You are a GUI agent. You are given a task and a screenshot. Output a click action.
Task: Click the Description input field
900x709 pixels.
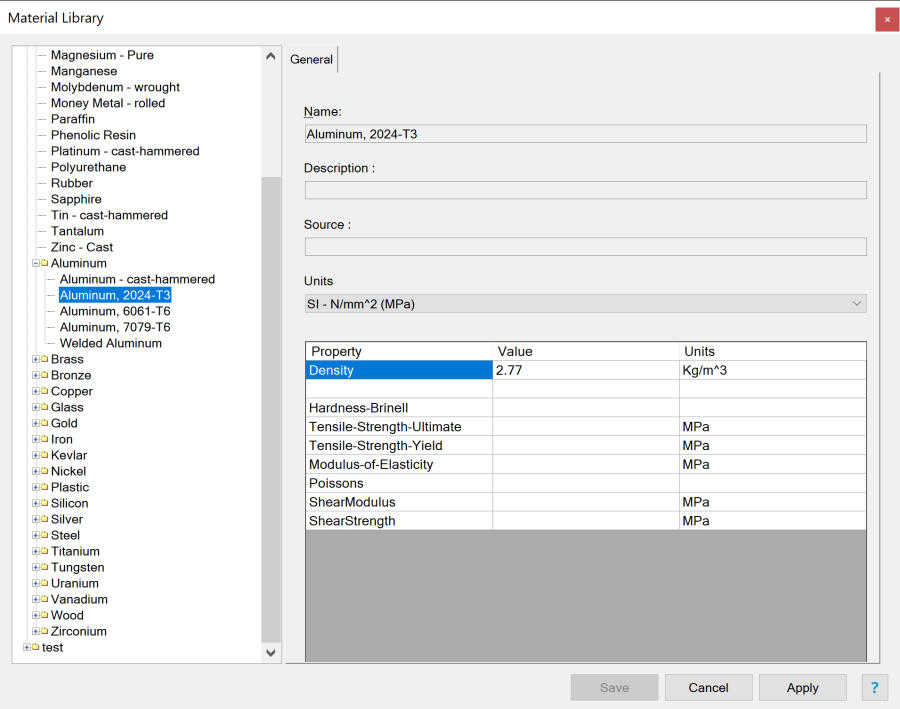click(585, 190)
